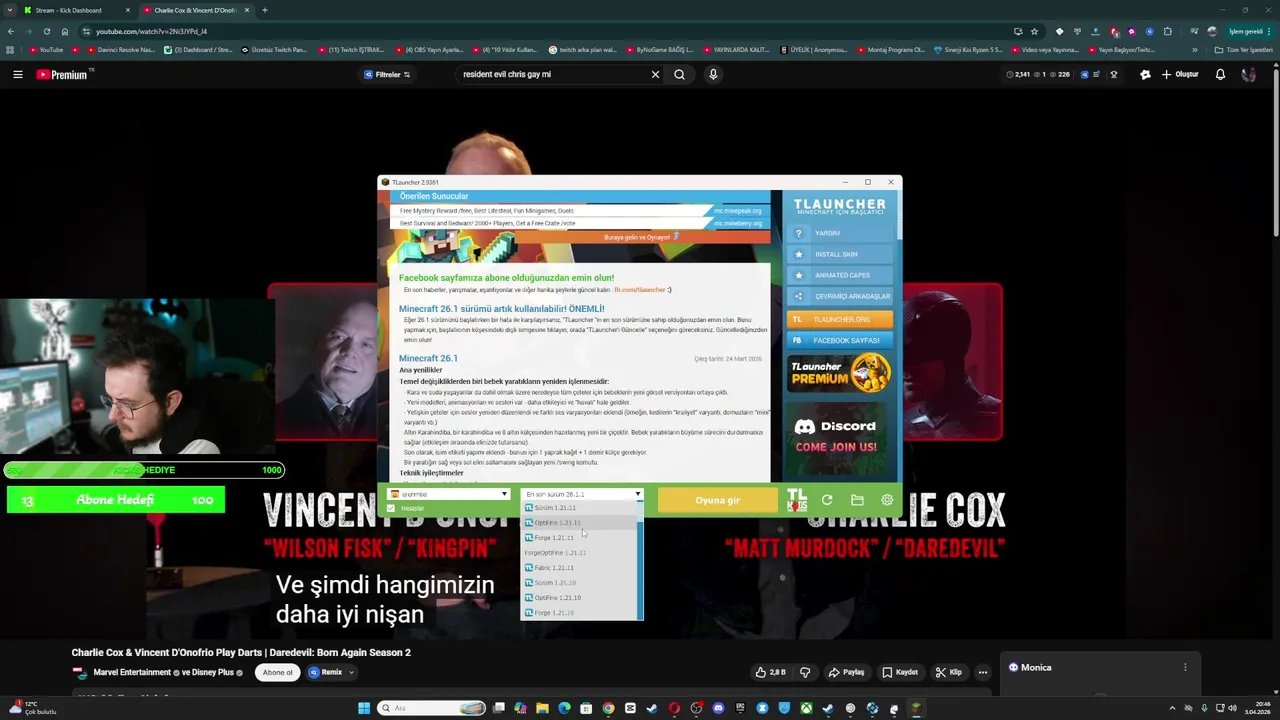Click INSTALL SKIN in TLauncher sidebar
This screenshot has width=1280, height=720.
point(840,254)
